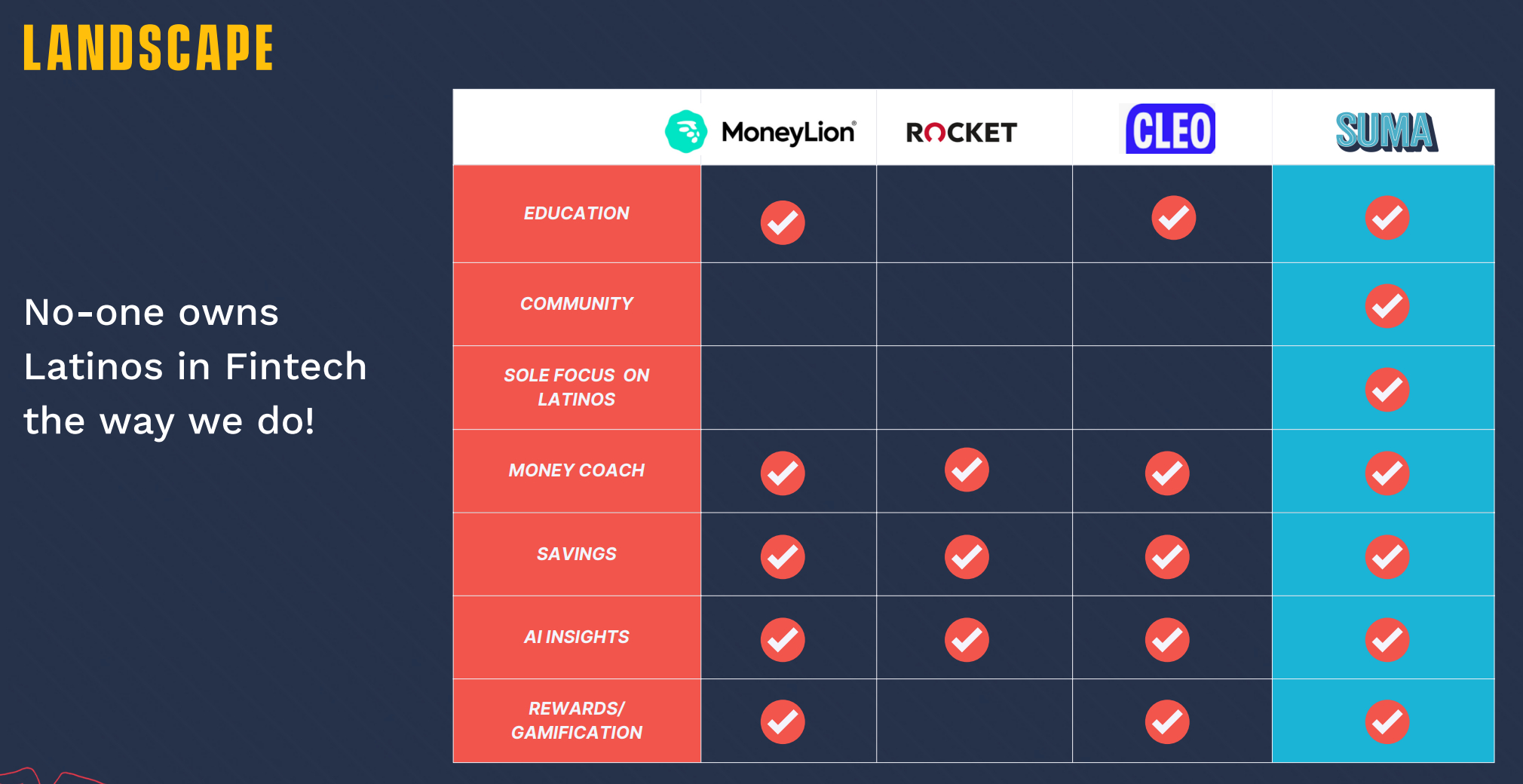
Task: Click MoneyLion's Education checkmark
Action: click(783, 222)
